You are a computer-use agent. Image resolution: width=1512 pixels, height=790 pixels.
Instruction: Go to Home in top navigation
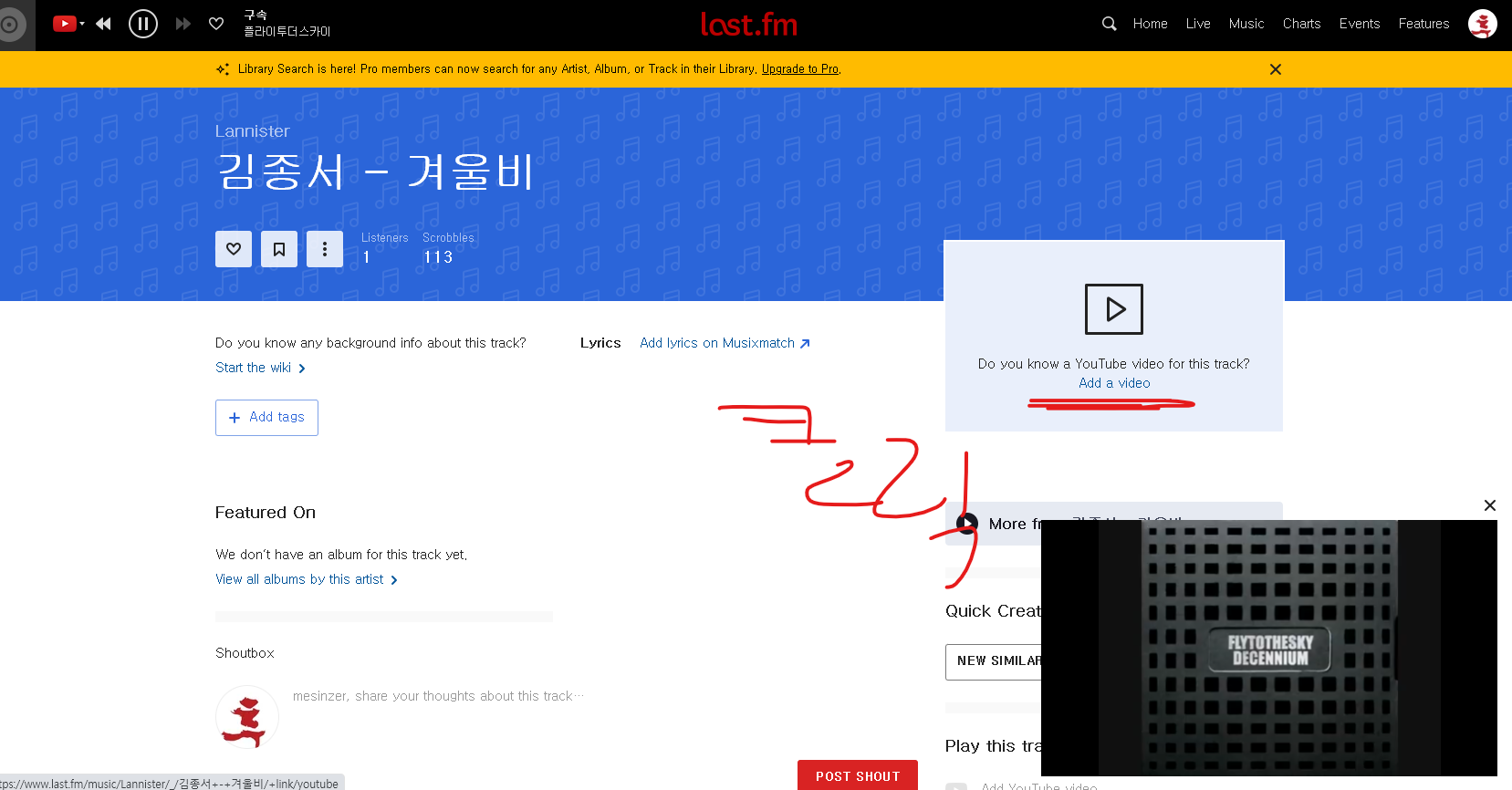(x=1150, y=24)
